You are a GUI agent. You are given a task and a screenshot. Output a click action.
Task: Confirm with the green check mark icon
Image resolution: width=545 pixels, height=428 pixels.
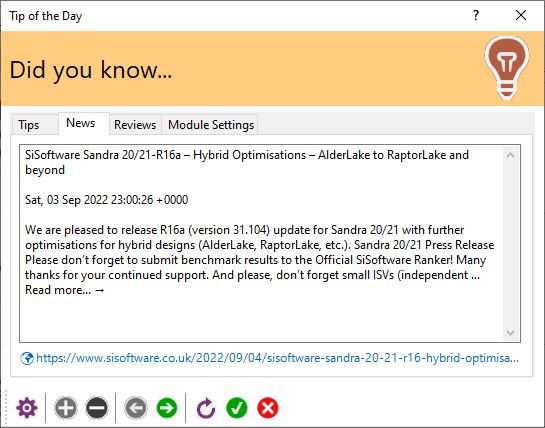point(237,407)
